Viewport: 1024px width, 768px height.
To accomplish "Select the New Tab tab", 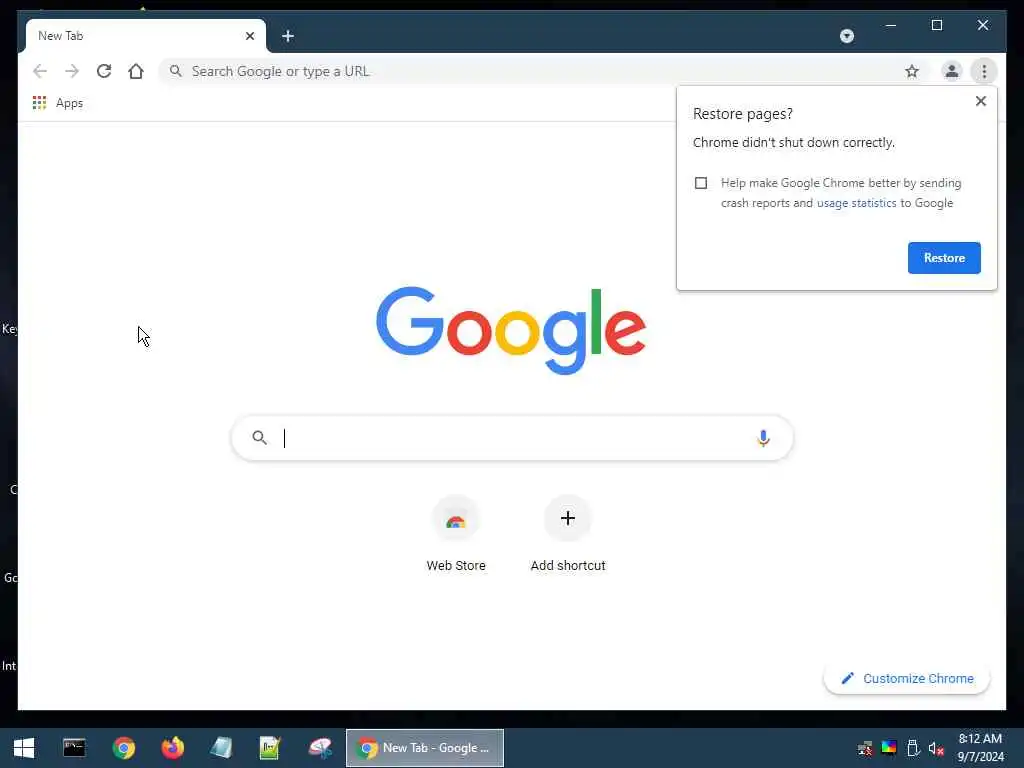I will 145,36.
